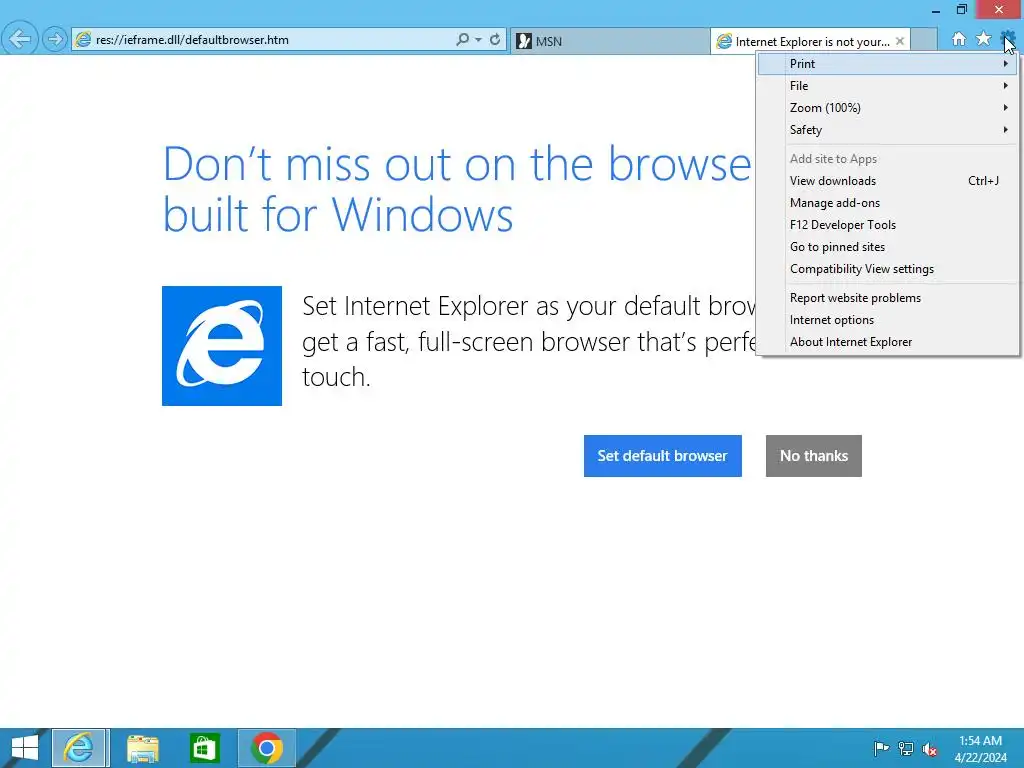Viewport: 1024px width, 768px height.
Task: Click the Action Center flag tray icon
Action: (x=881, y=748)
